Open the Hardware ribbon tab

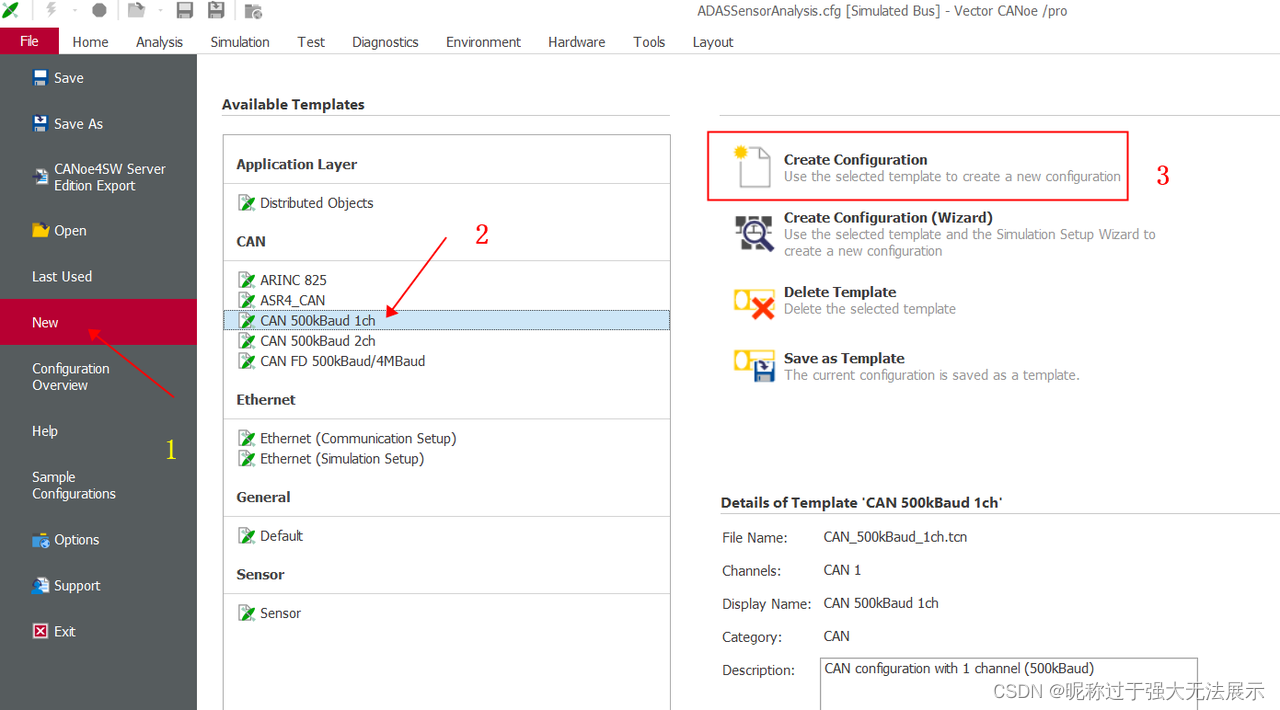[576, 42]
